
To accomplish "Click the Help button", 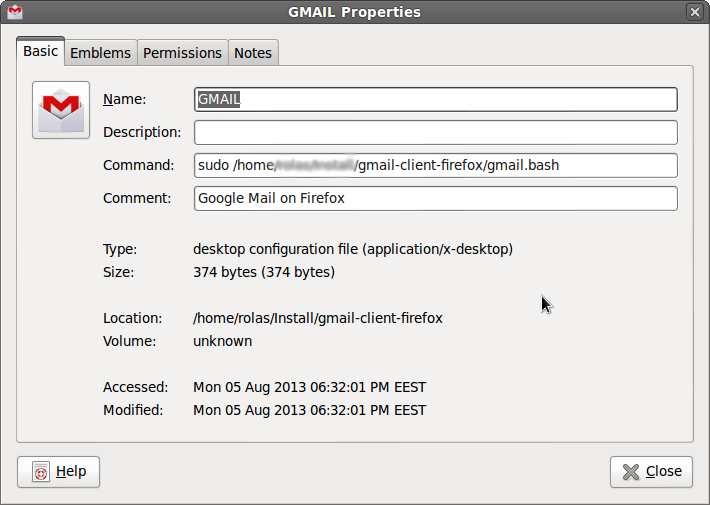I will [58, 472].
